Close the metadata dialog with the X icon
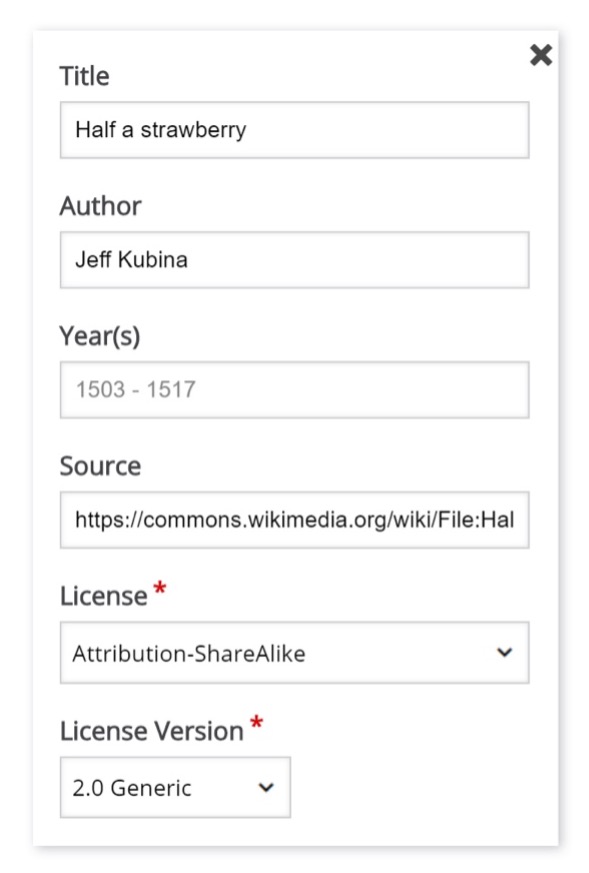Screen dimensions: 589x873 coord(541,55)
